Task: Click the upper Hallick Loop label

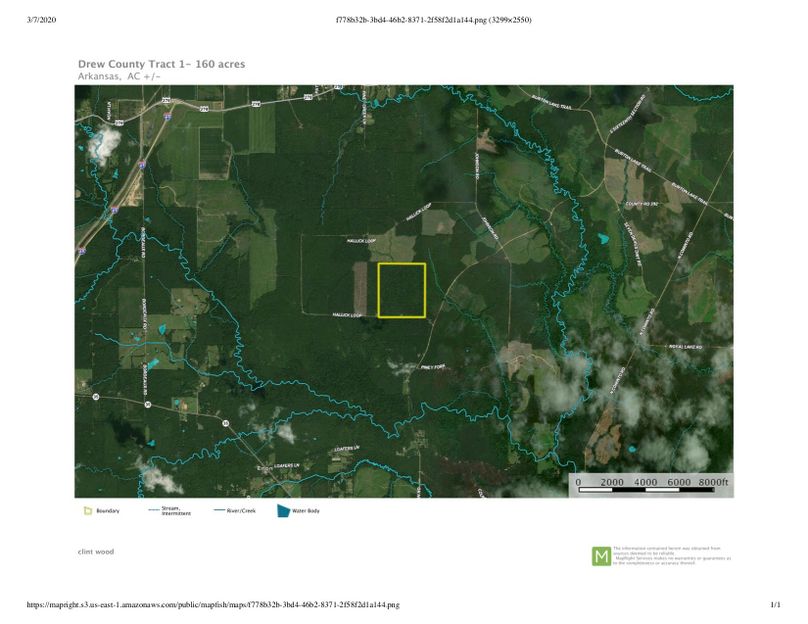Action: 359,241
